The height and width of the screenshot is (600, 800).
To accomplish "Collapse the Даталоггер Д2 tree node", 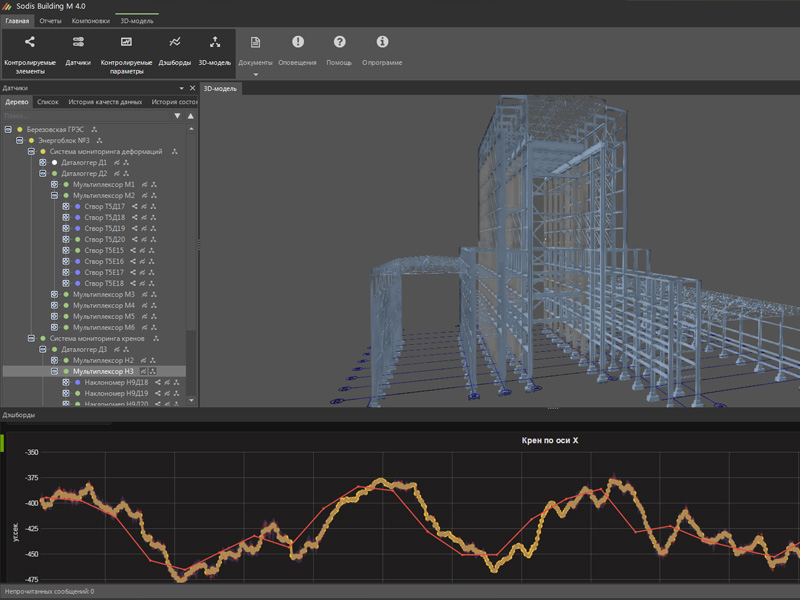I will [x=43, y=174].
